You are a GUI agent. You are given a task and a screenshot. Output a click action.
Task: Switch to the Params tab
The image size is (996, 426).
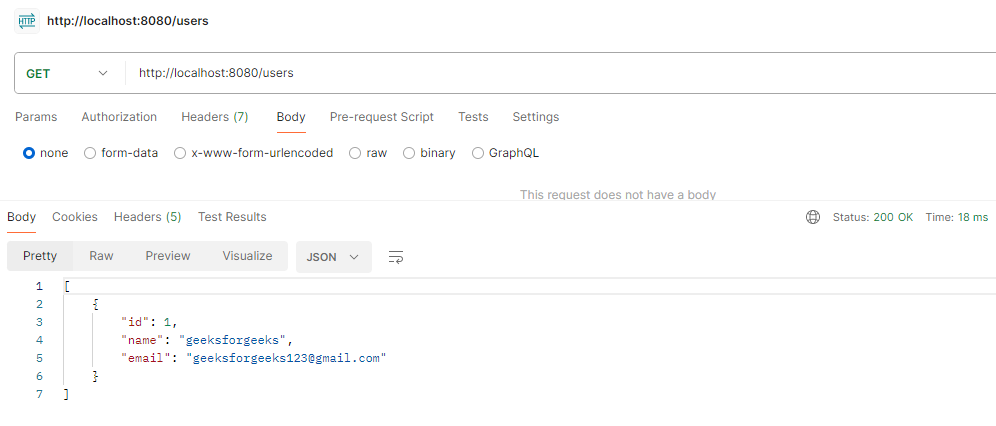pos(36,117)
